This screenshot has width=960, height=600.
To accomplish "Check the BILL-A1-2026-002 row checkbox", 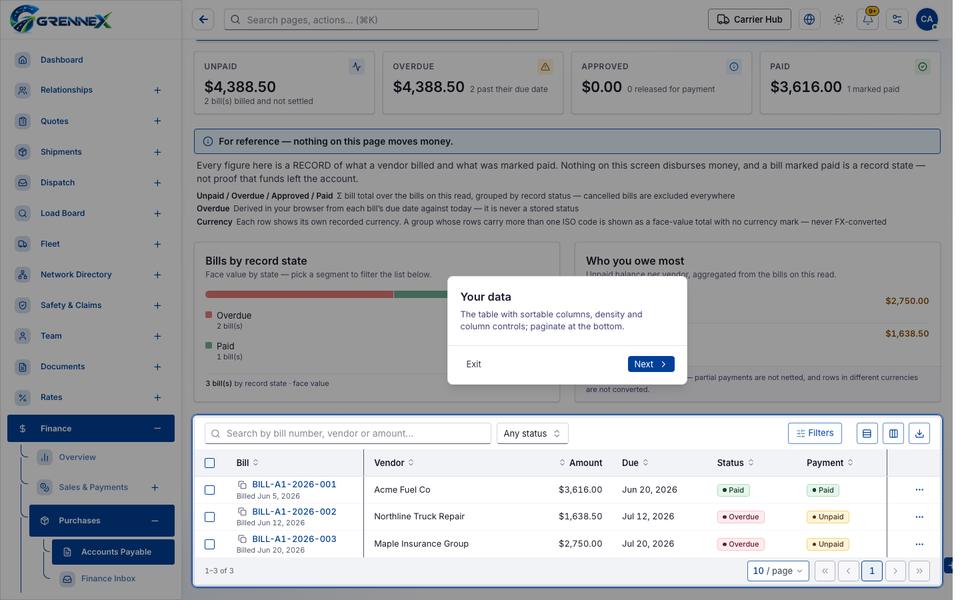I will (x=209, y=517).
